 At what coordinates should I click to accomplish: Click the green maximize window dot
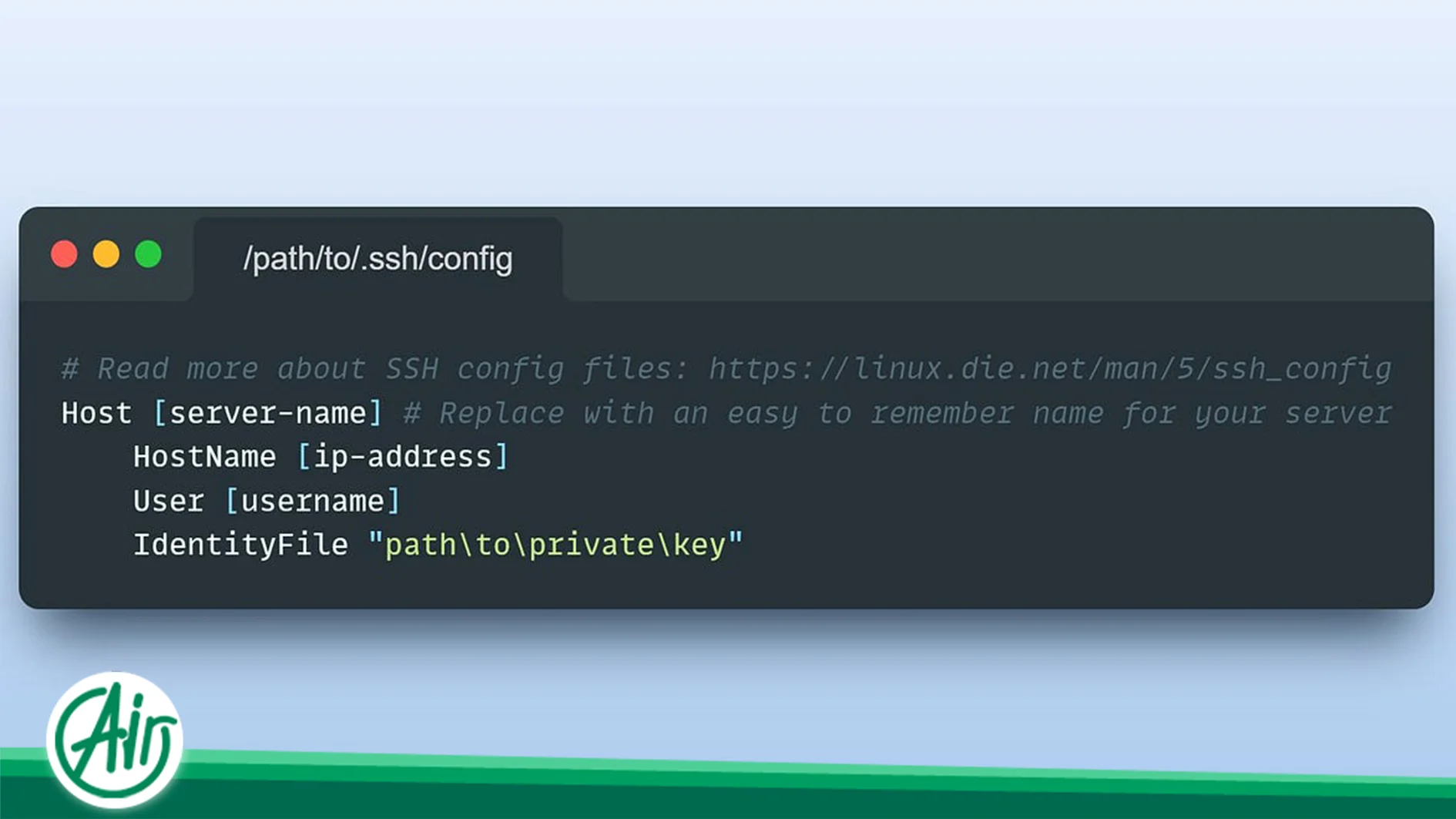[149, 254]
